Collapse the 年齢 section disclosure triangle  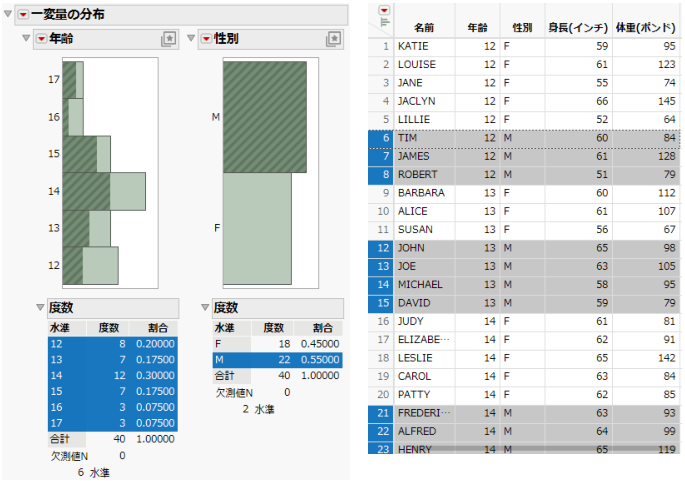click(x=26, y=38)
